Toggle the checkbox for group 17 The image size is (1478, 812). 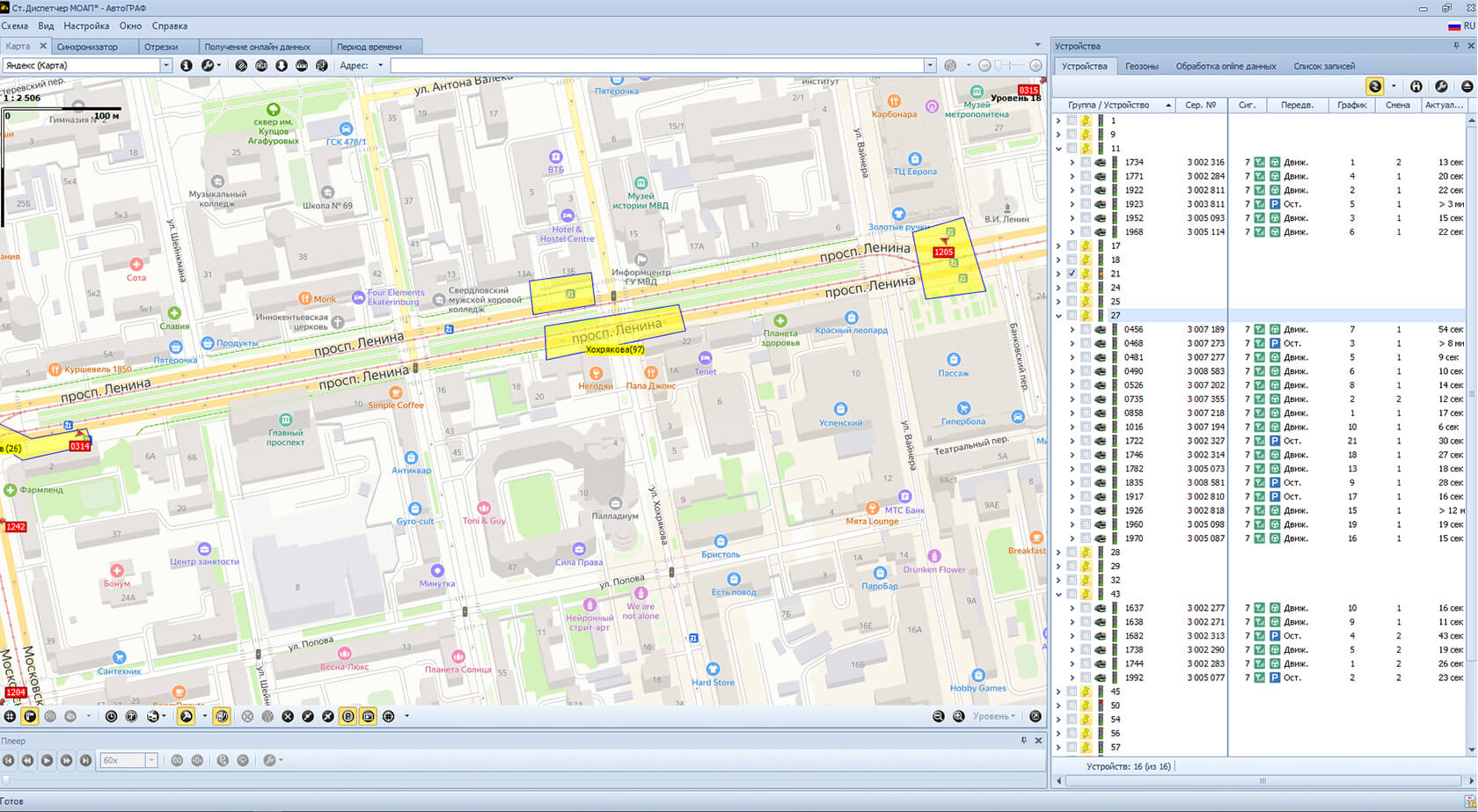click(1072, 246)
